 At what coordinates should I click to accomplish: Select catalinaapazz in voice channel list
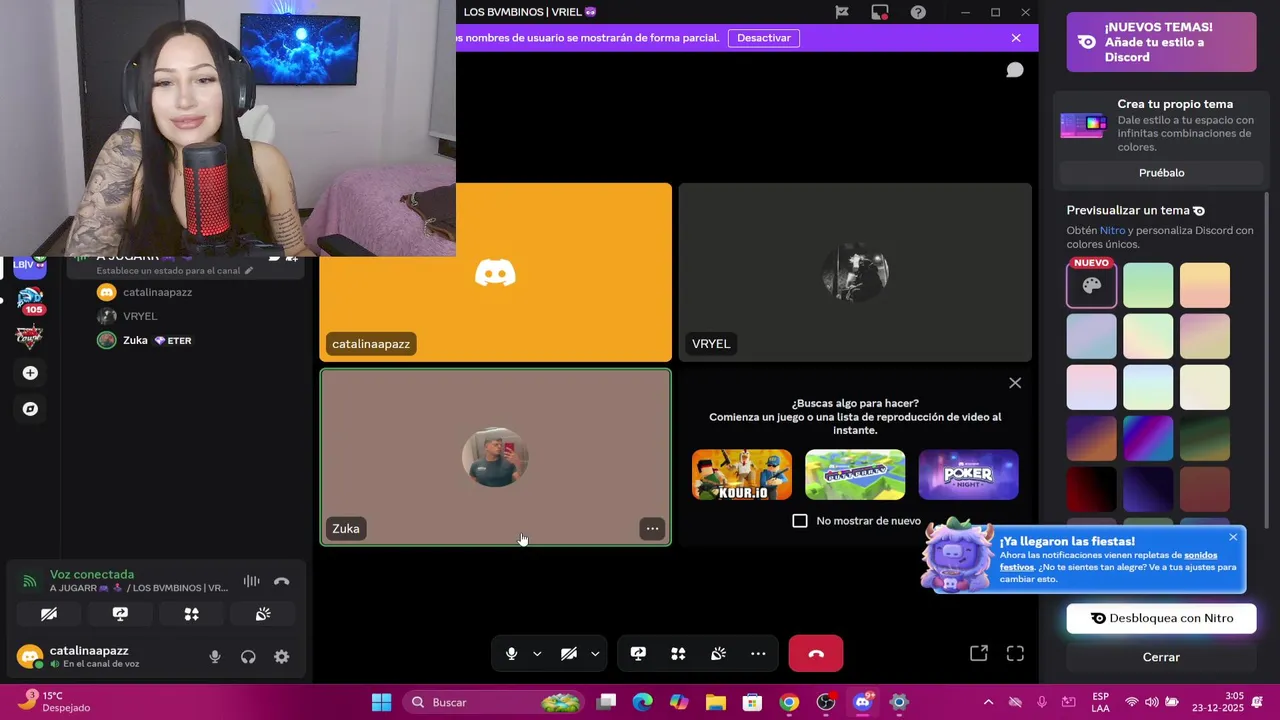pyautogui.click(x=157, y=292)
